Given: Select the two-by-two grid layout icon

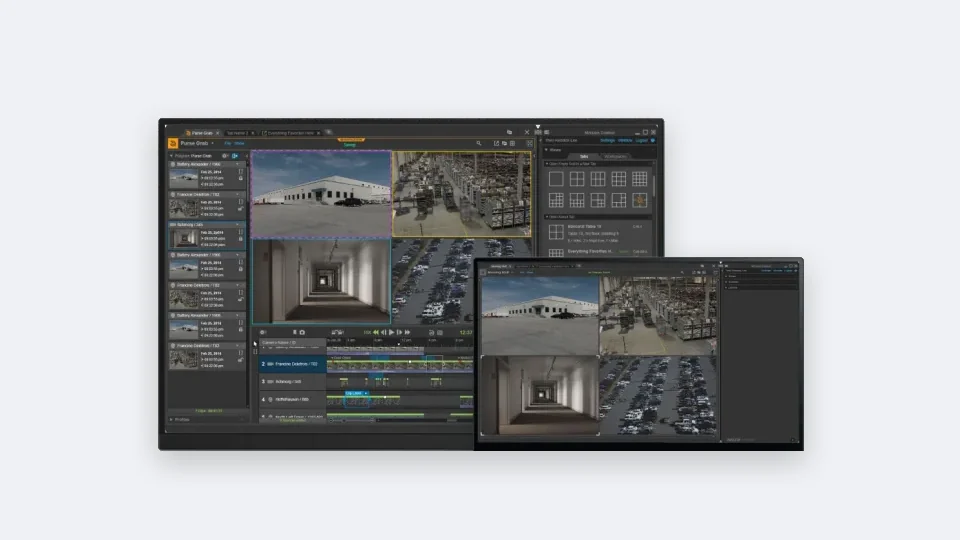Looking at the screenshot, I should click(577, 179).
